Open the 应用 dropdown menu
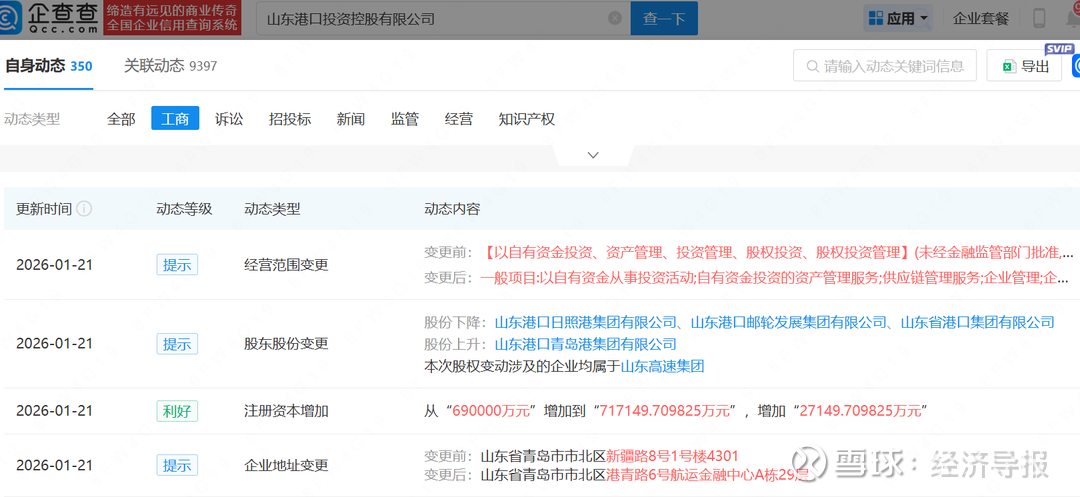The height and width of the screenshot is (497, 1080). pos(898,18)
